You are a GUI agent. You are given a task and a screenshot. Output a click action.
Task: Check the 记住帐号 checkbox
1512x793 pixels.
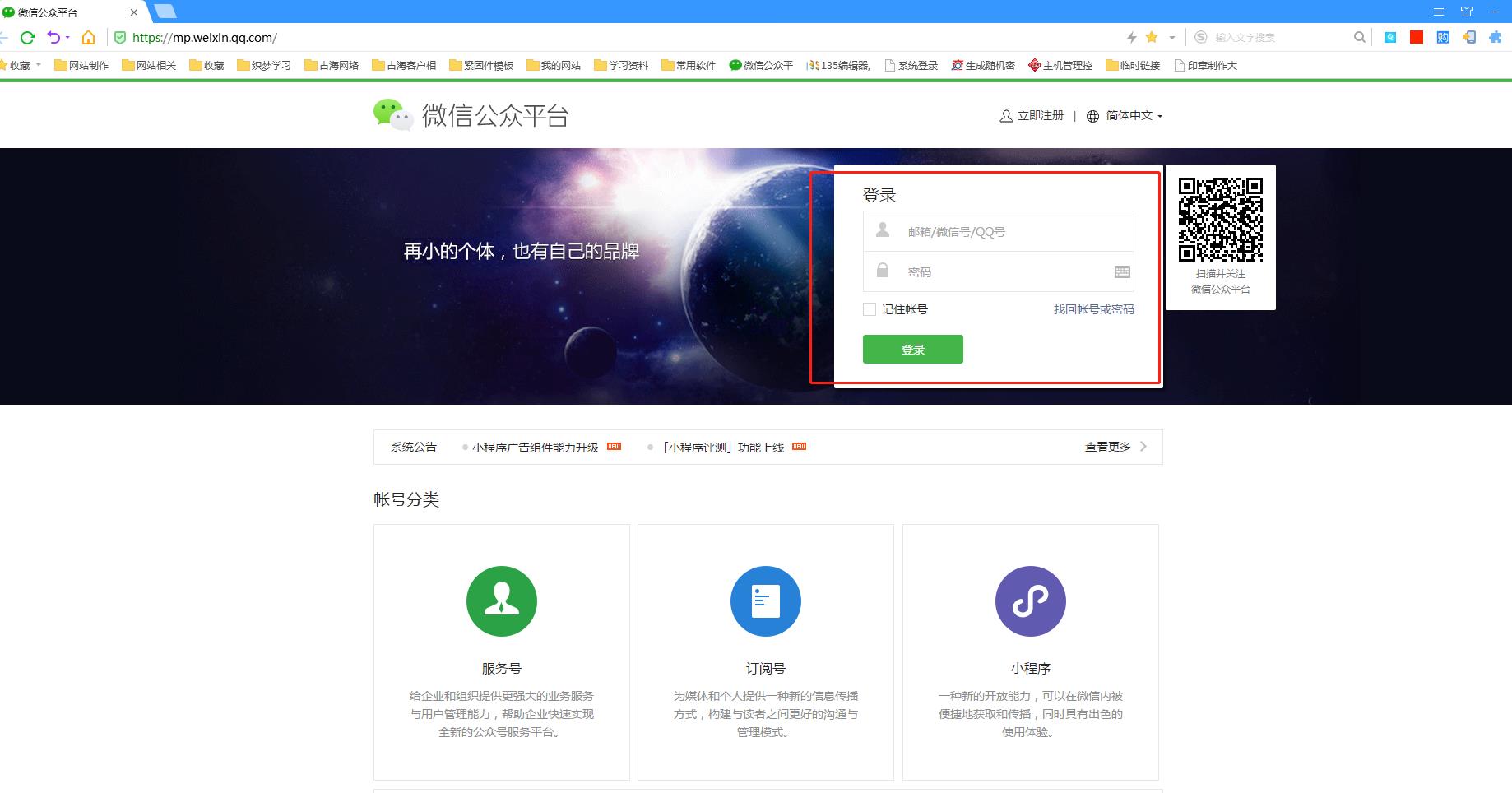pyautogui.click(x=870, y=309)
